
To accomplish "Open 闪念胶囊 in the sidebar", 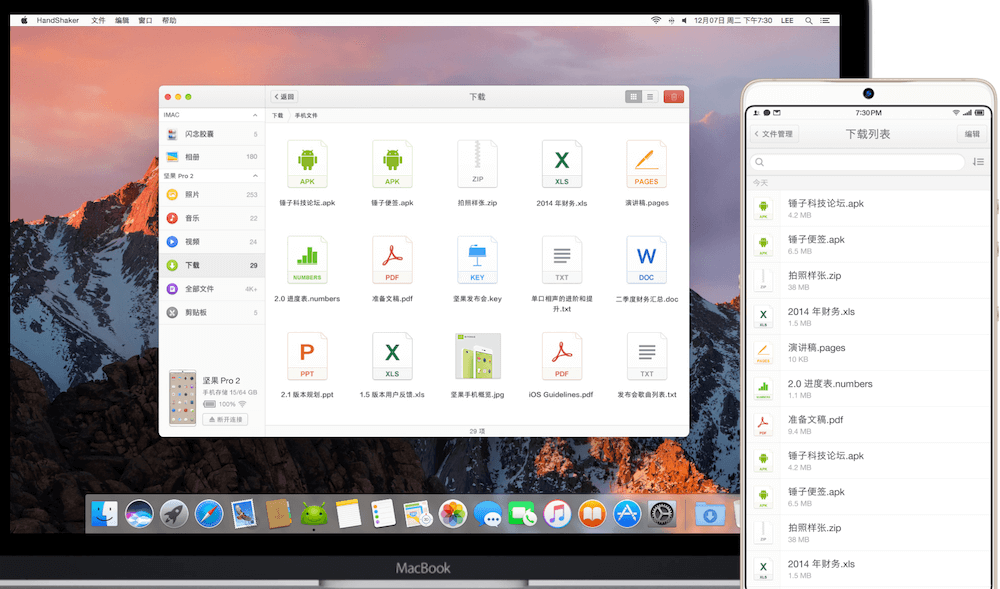I will pos(212,135).
